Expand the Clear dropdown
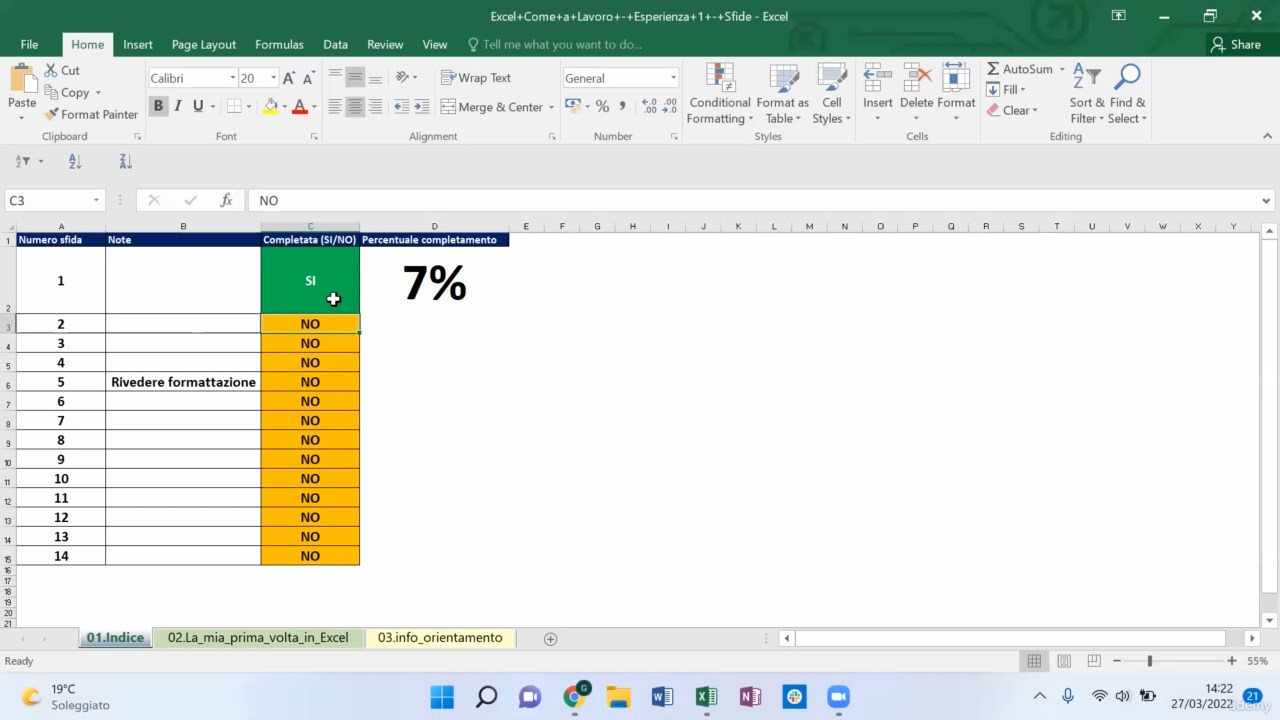1280x720 pixels. [x=1035, y=110]
